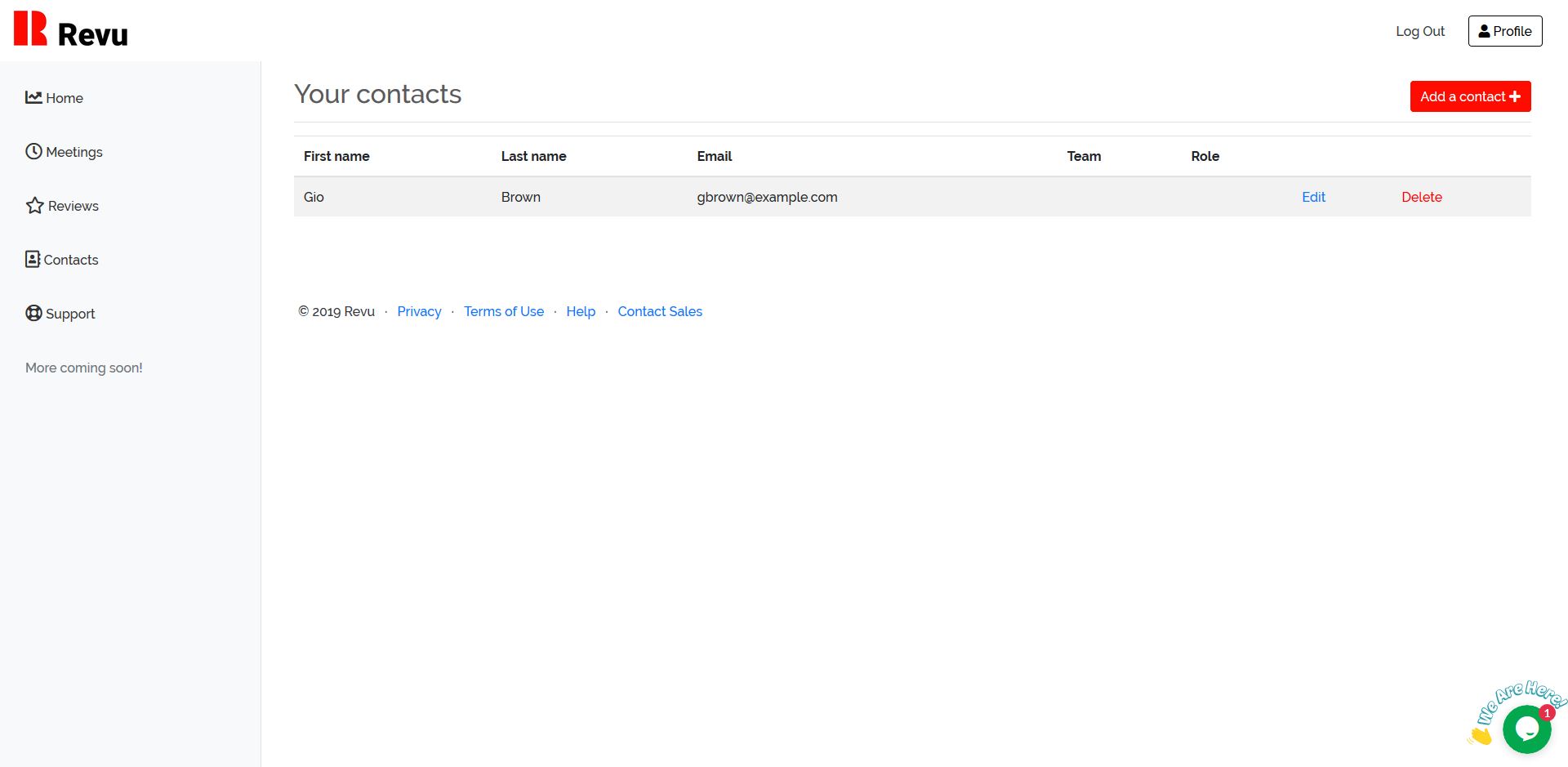Click the Email column header
Viewport: 1568px width, 767px height.
pyautogui.click(x=715, y=156)
